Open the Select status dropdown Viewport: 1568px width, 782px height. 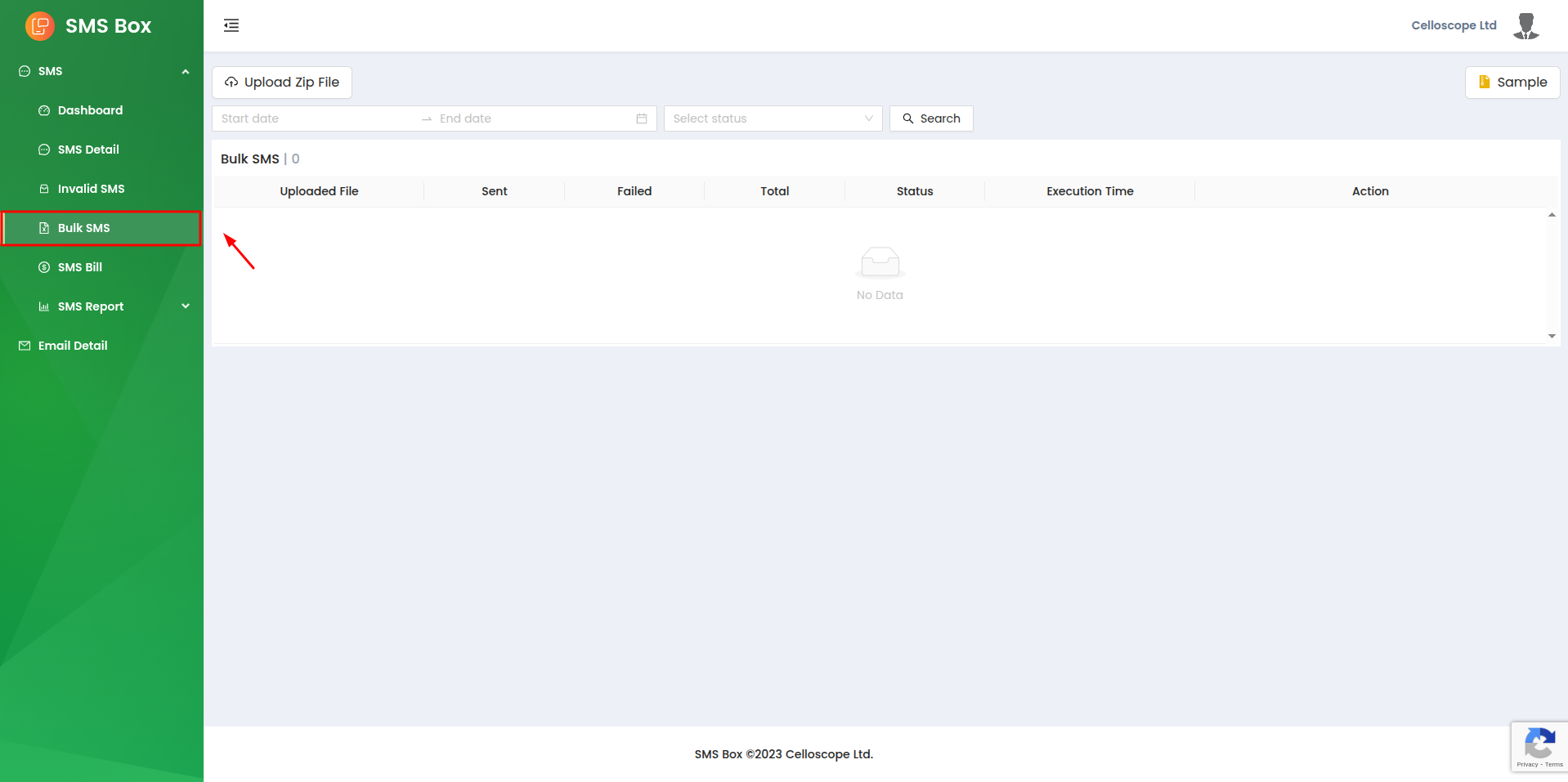[773, 118]
